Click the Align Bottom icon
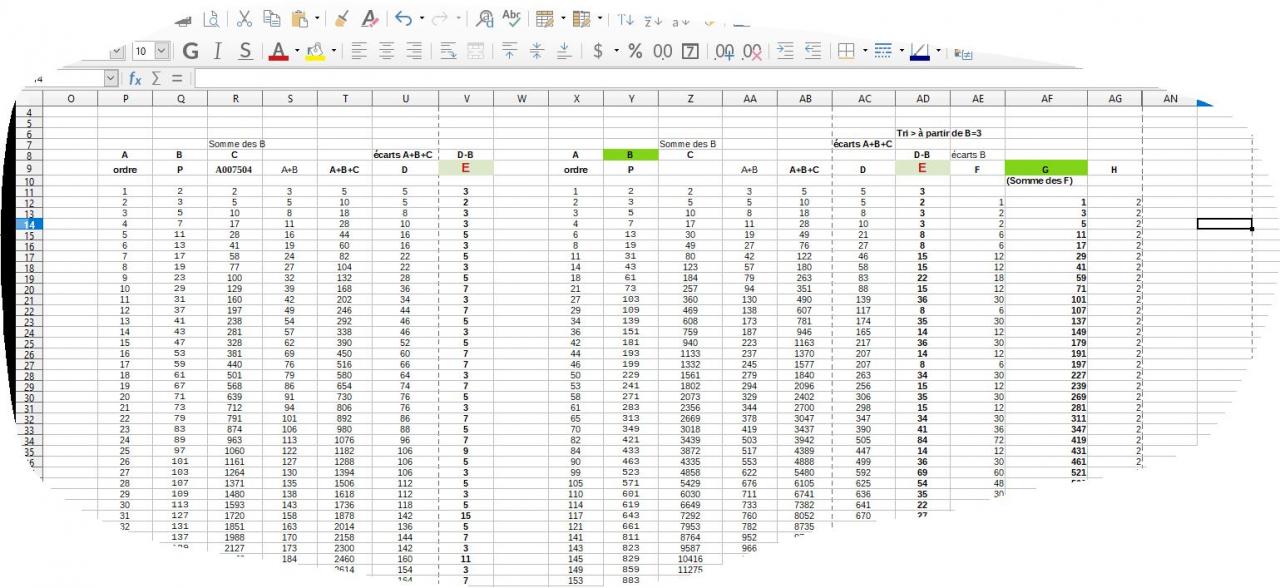 [563, 50]
